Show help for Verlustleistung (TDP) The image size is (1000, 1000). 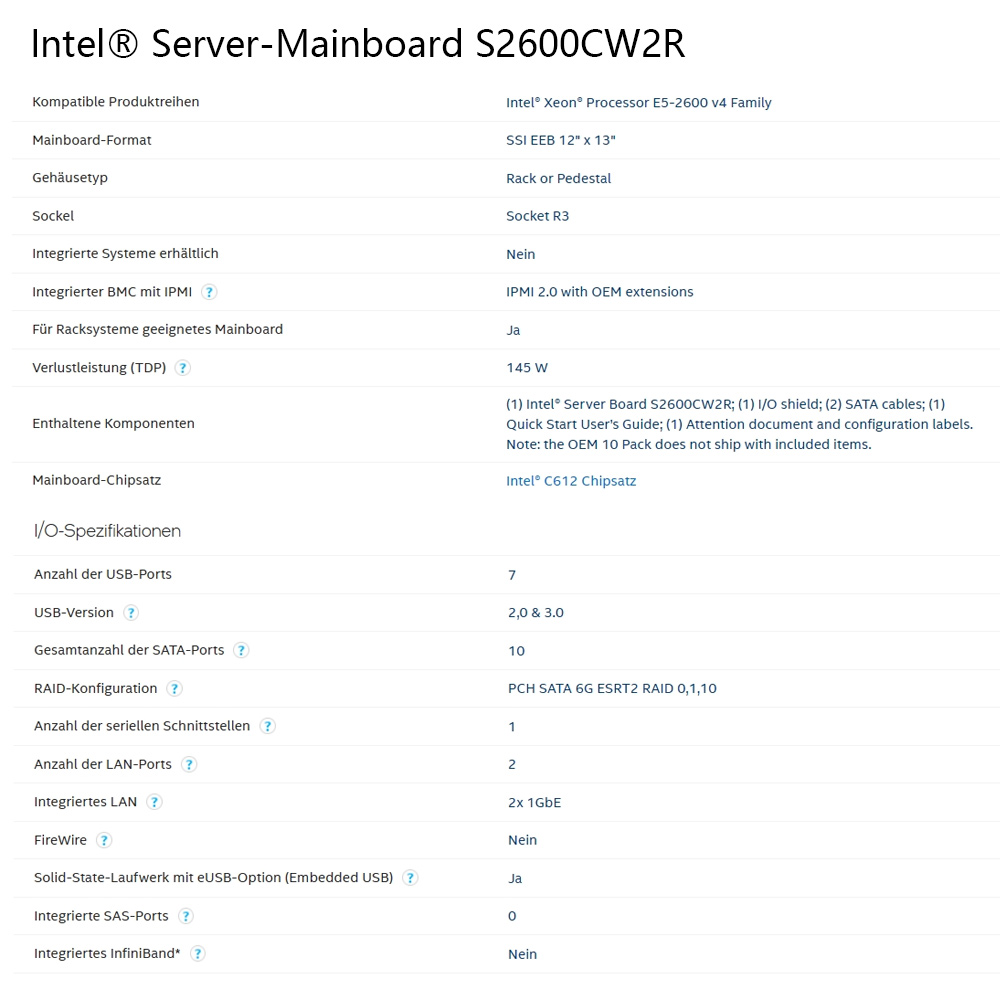coord(182,368)
